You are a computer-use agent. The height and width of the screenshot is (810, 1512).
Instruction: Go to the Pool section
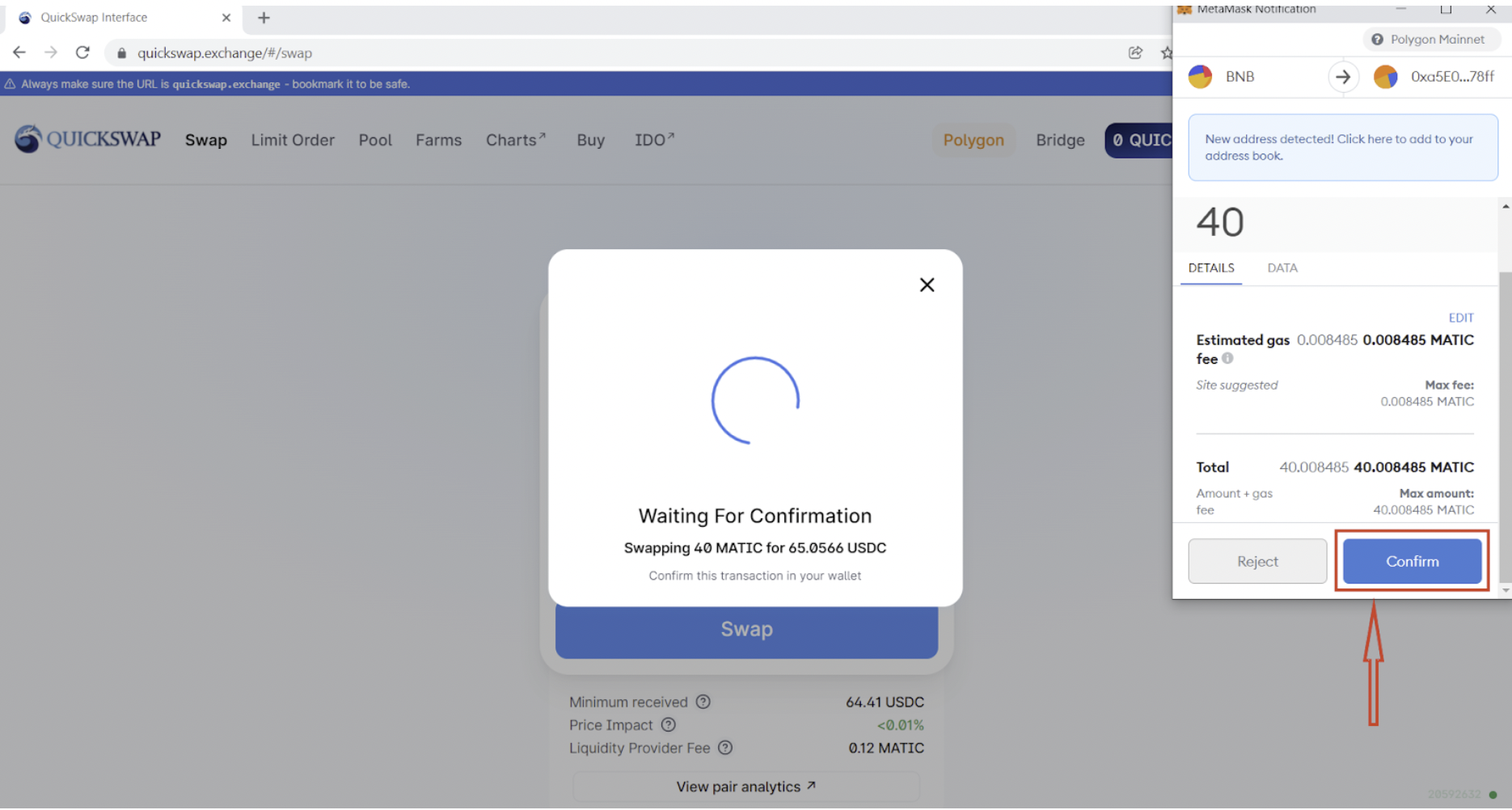click(375, 140)
